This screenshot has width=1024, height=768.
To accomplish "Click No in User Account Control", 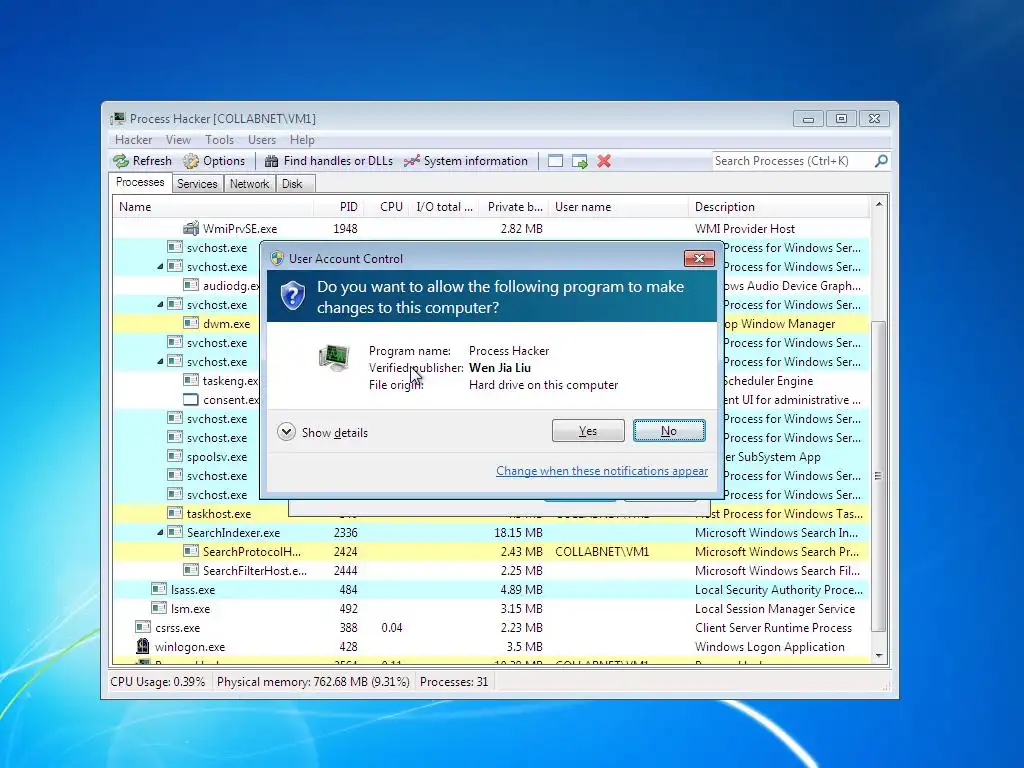I will 669,431.
